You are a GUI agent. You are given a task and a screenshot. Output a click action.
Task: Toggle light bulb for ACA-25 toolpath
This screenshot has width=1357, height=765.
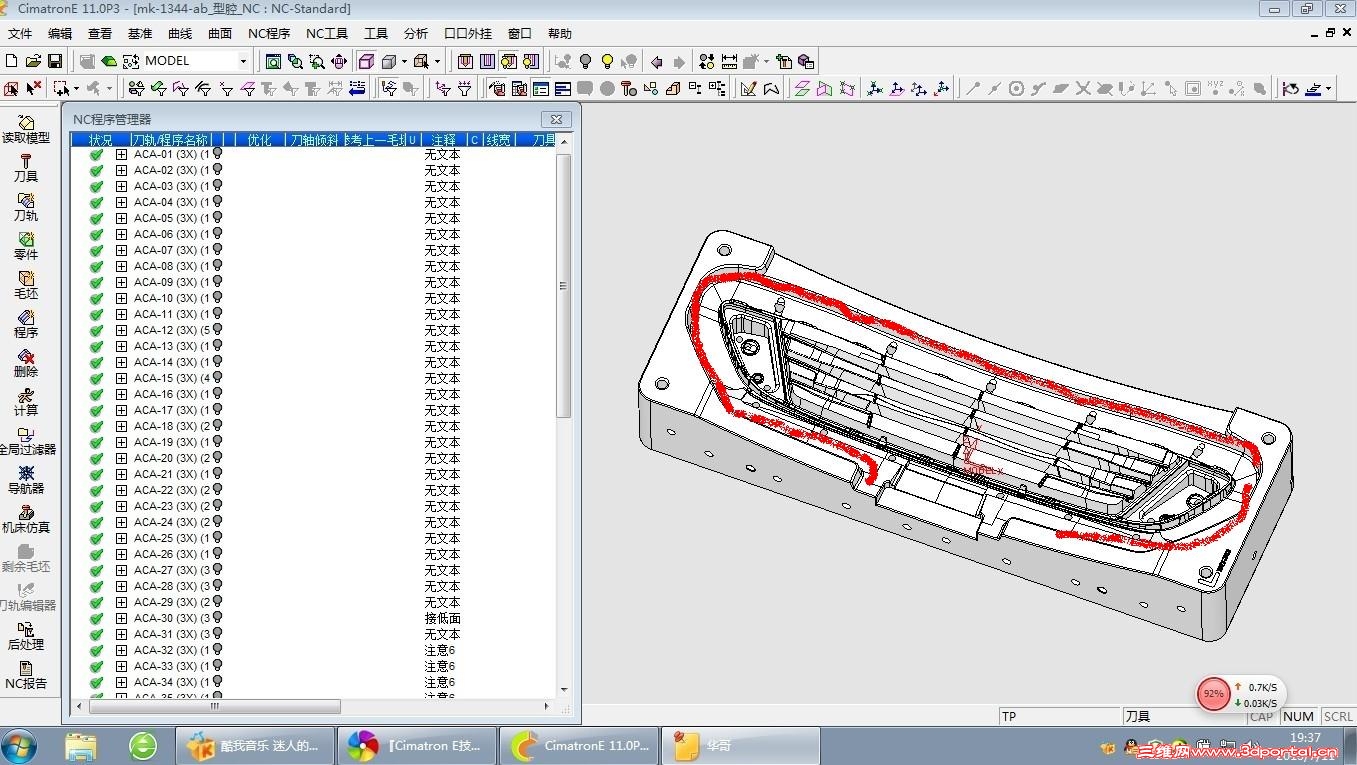click(217, 538)
